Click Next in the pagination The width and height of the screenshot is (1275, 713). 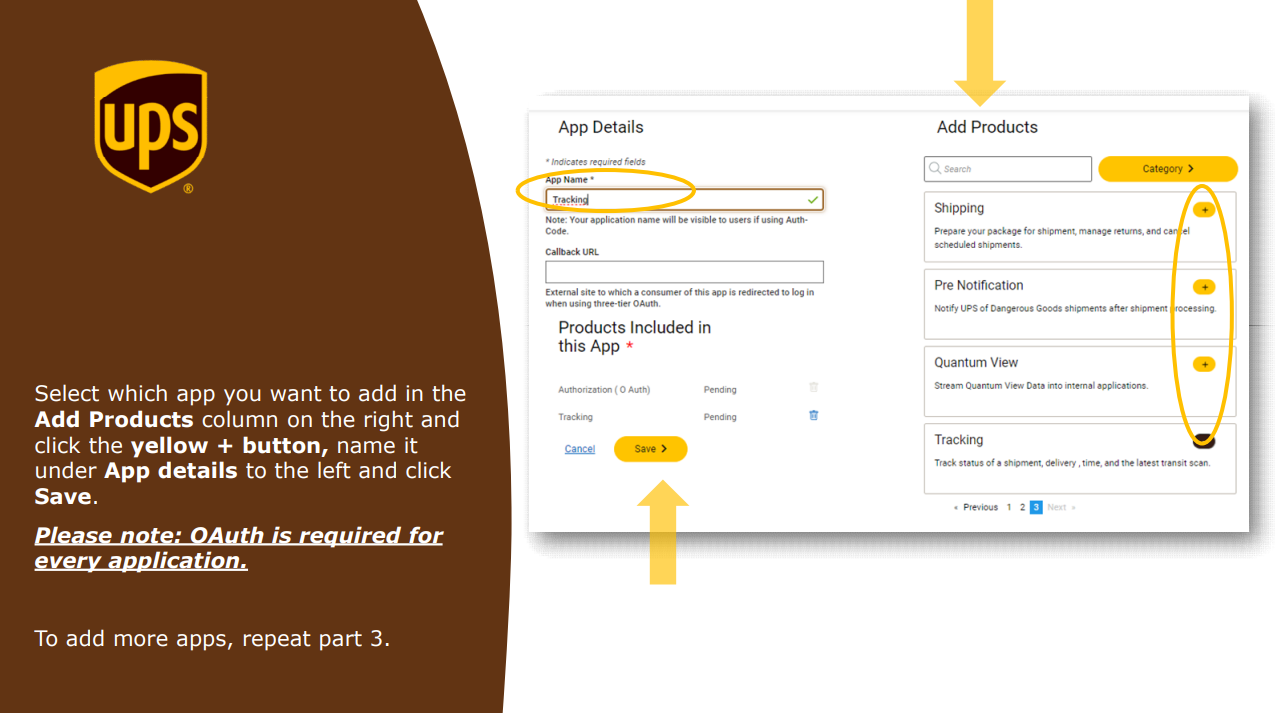click(1058, 507)
